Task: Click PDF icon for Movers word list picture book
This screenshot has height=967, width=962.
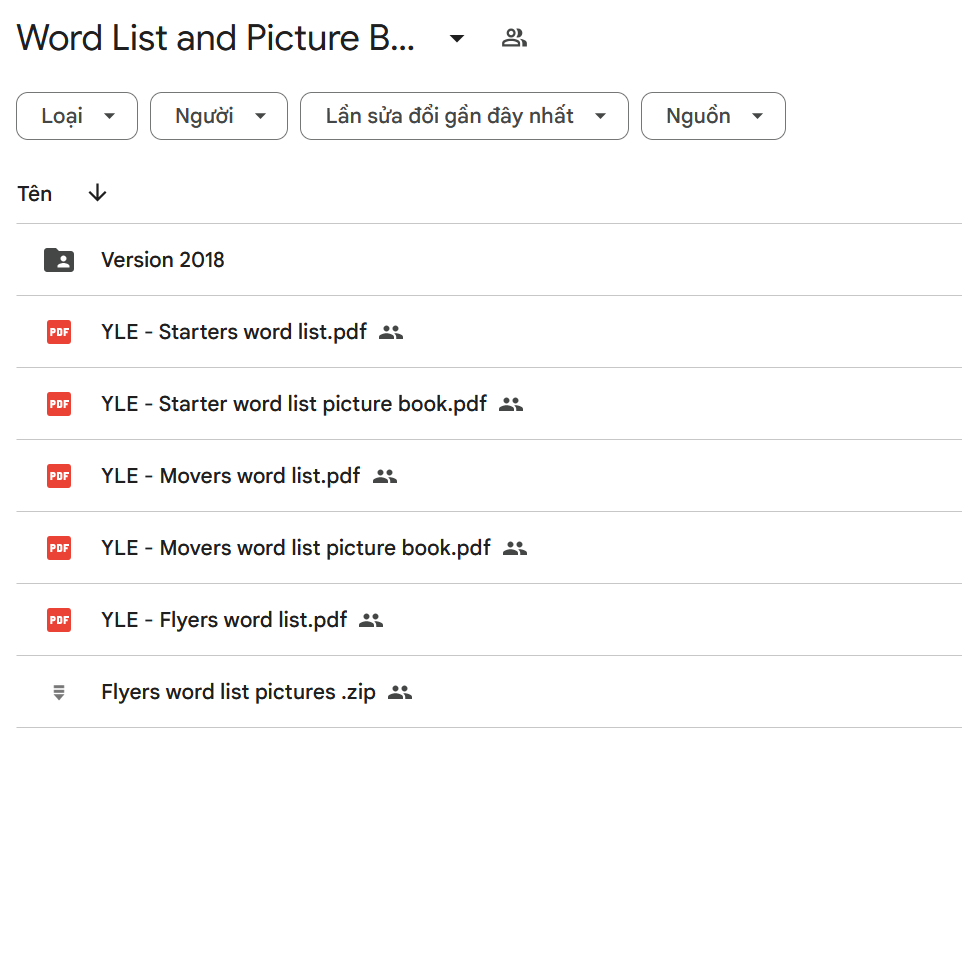Action: (59, 548)
